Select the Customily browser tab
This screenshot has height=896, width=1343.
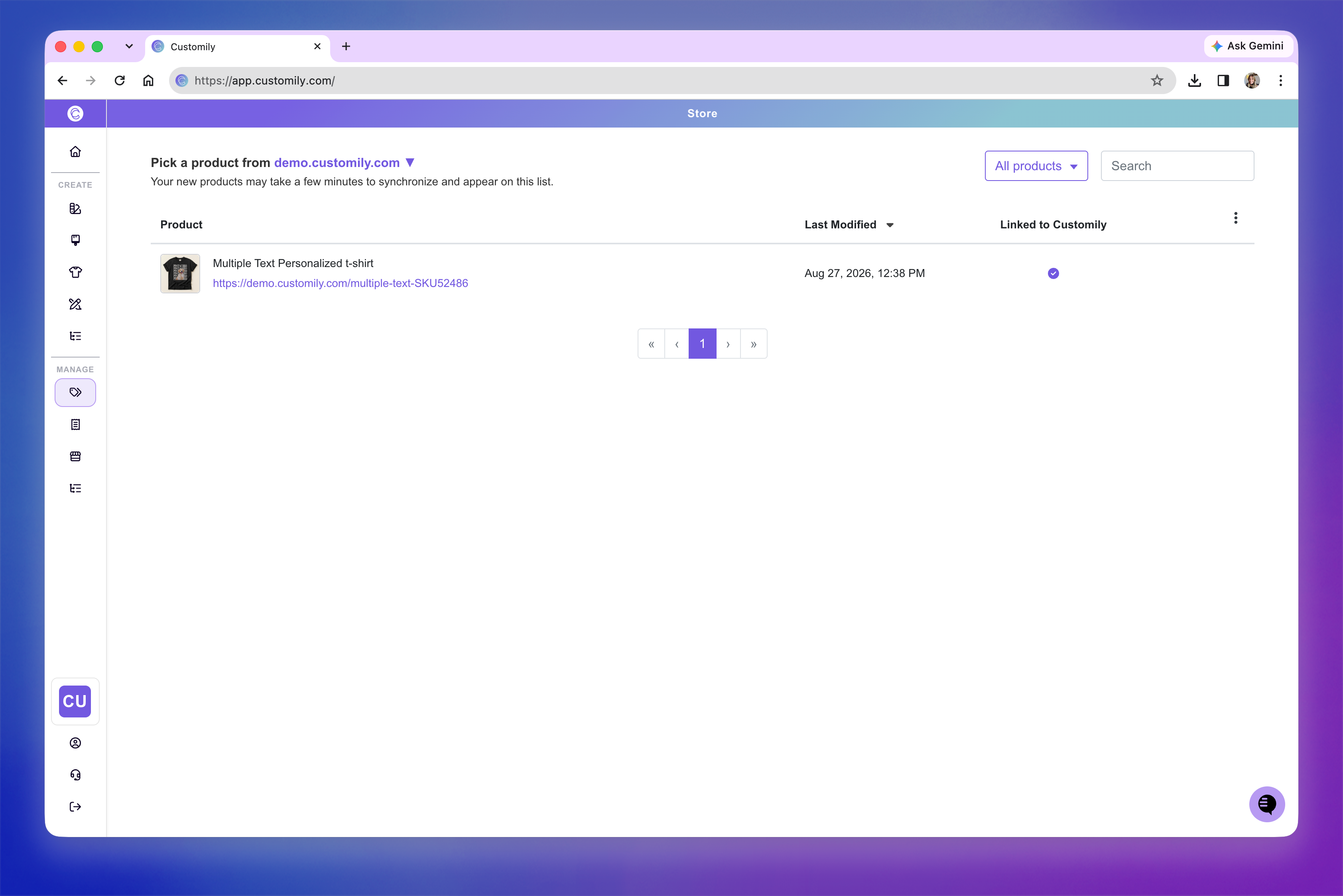tap(237, 47)
